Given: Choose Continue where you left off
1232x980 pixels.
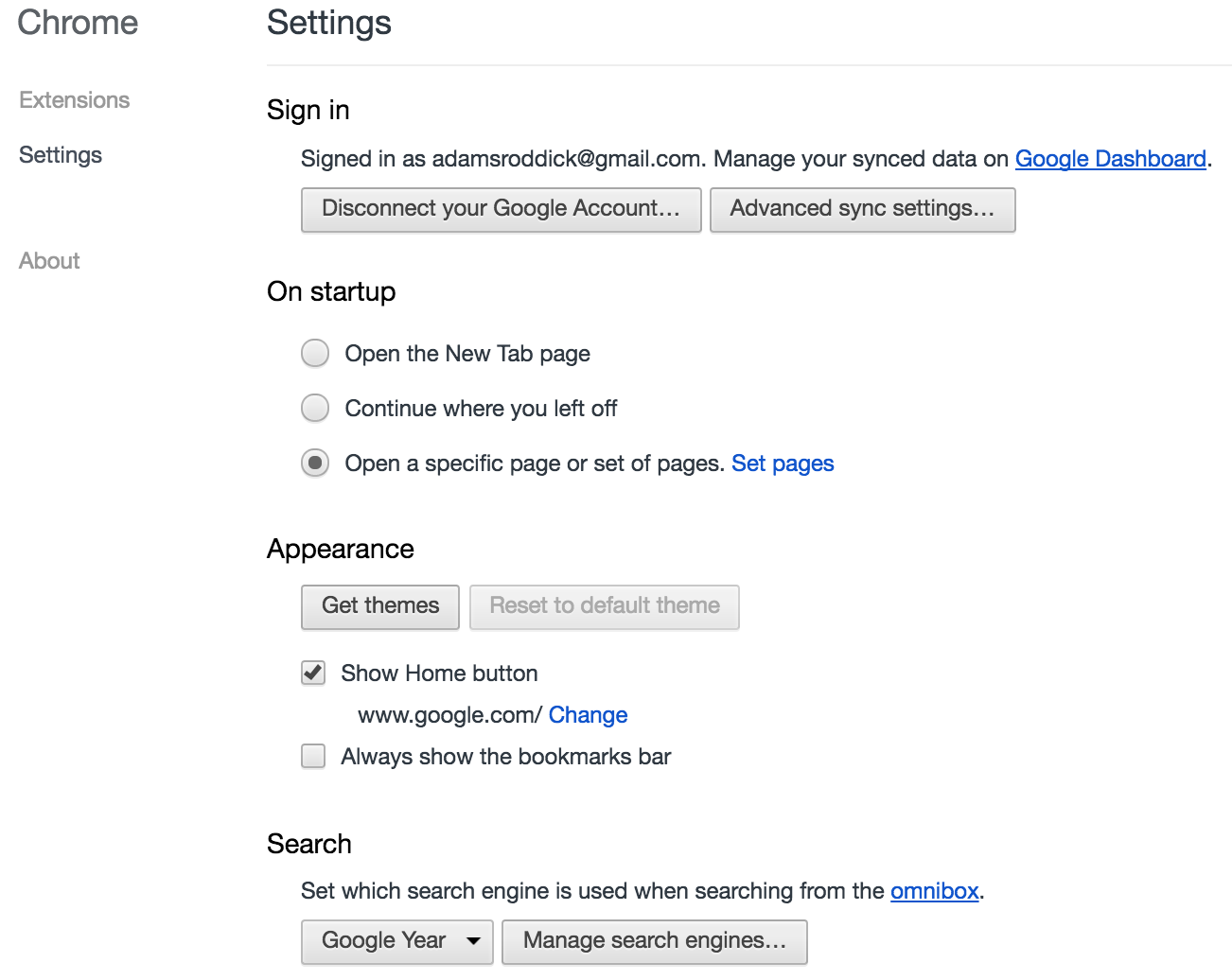Looking at the screenshot, I should (315, 409).
